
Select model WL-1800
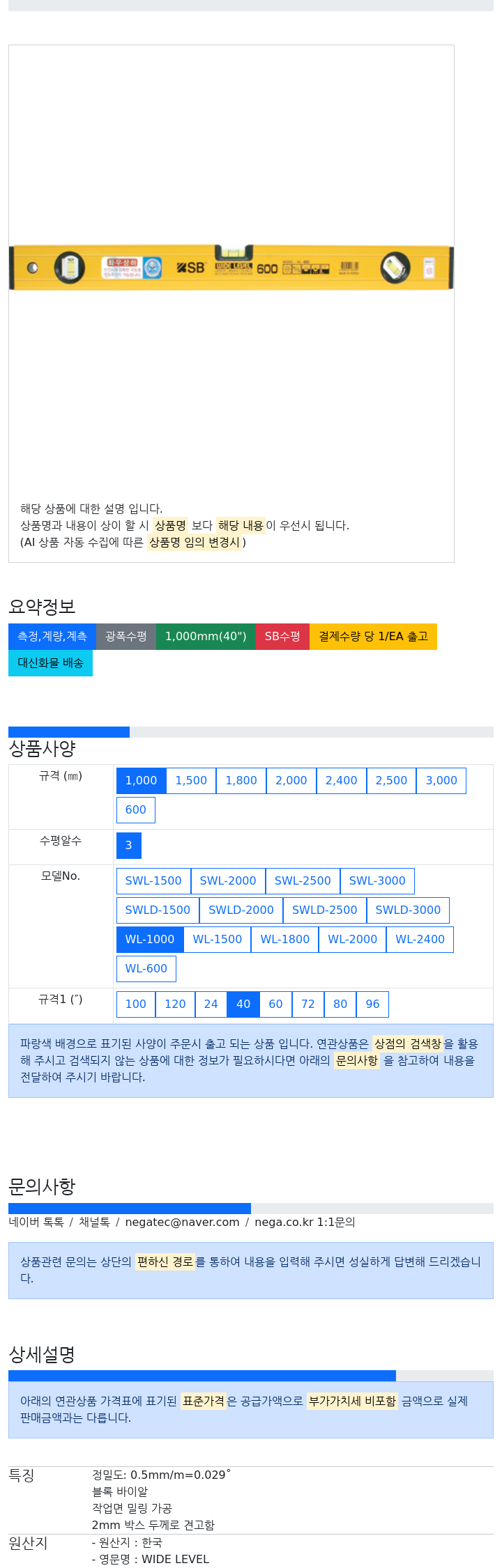coord(284,940)
